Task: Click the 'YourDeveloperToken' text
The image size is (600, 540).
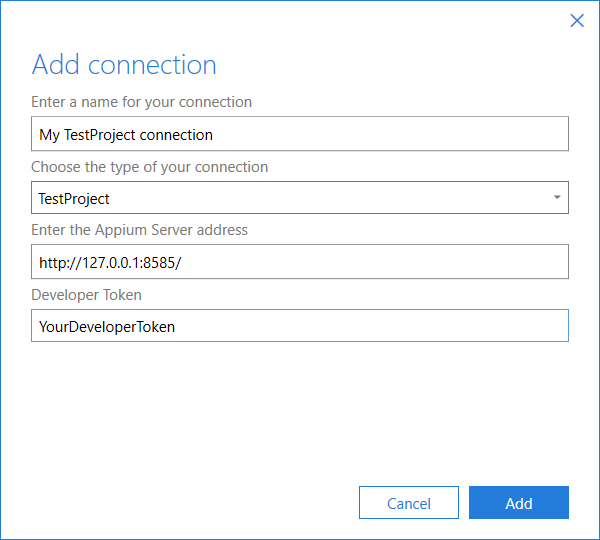Action: (107, 327)
